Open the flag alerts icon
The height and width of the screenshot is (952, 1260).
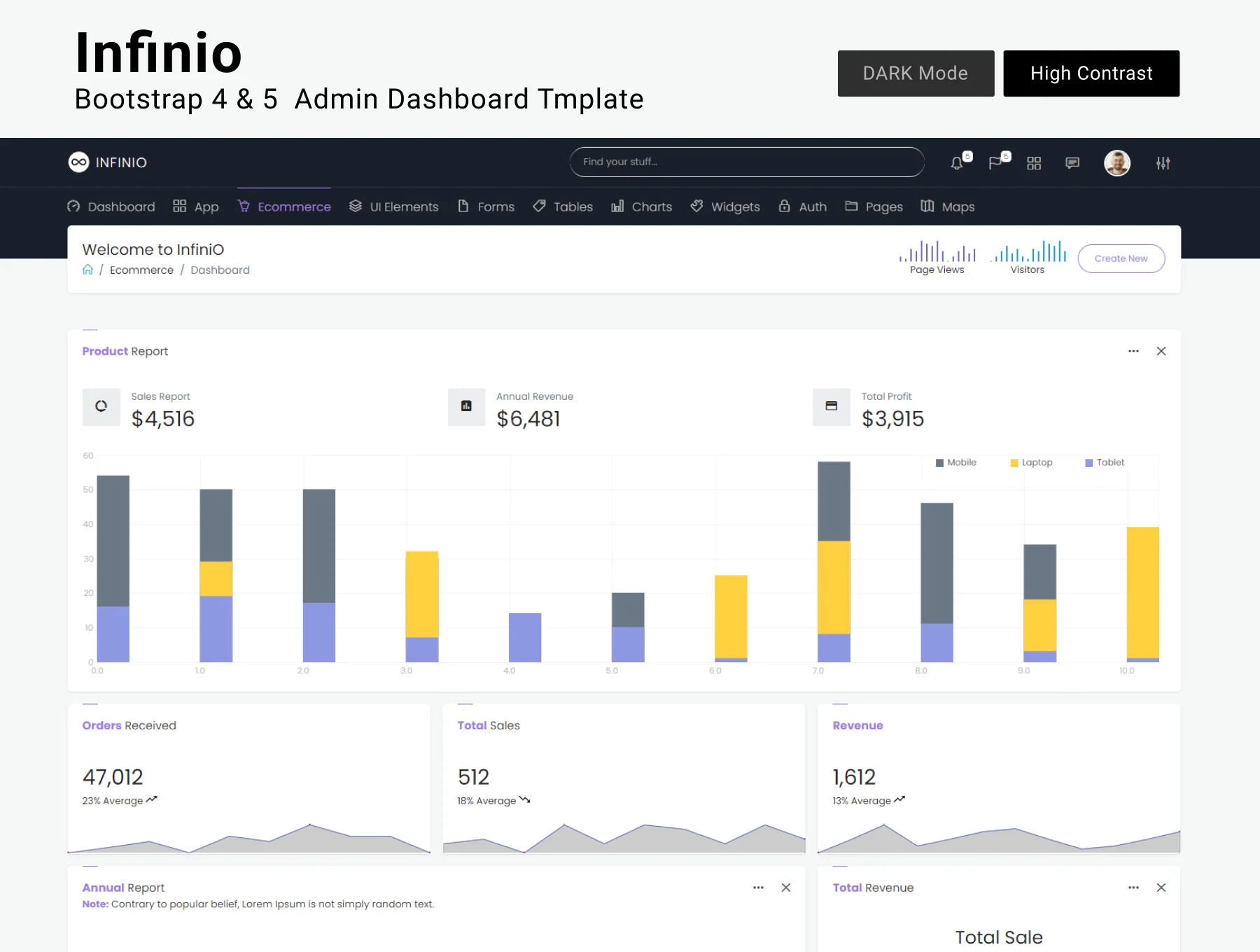coord(995,163)
